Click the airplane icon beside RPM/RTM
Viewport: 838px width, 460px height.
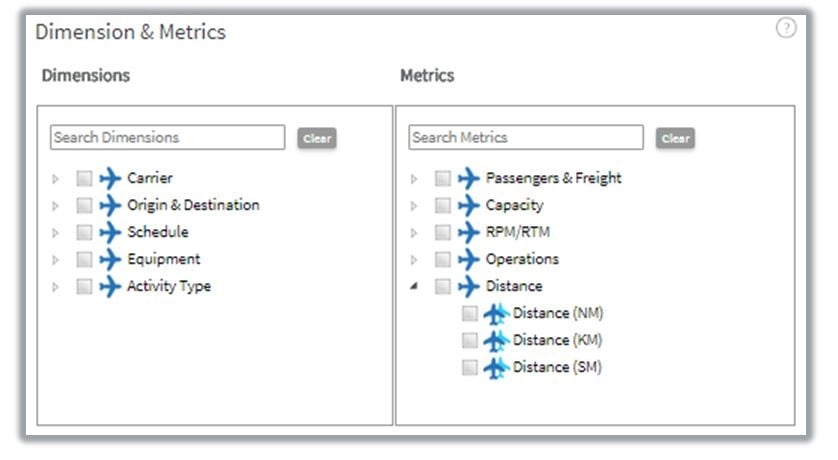click(468, 233)
